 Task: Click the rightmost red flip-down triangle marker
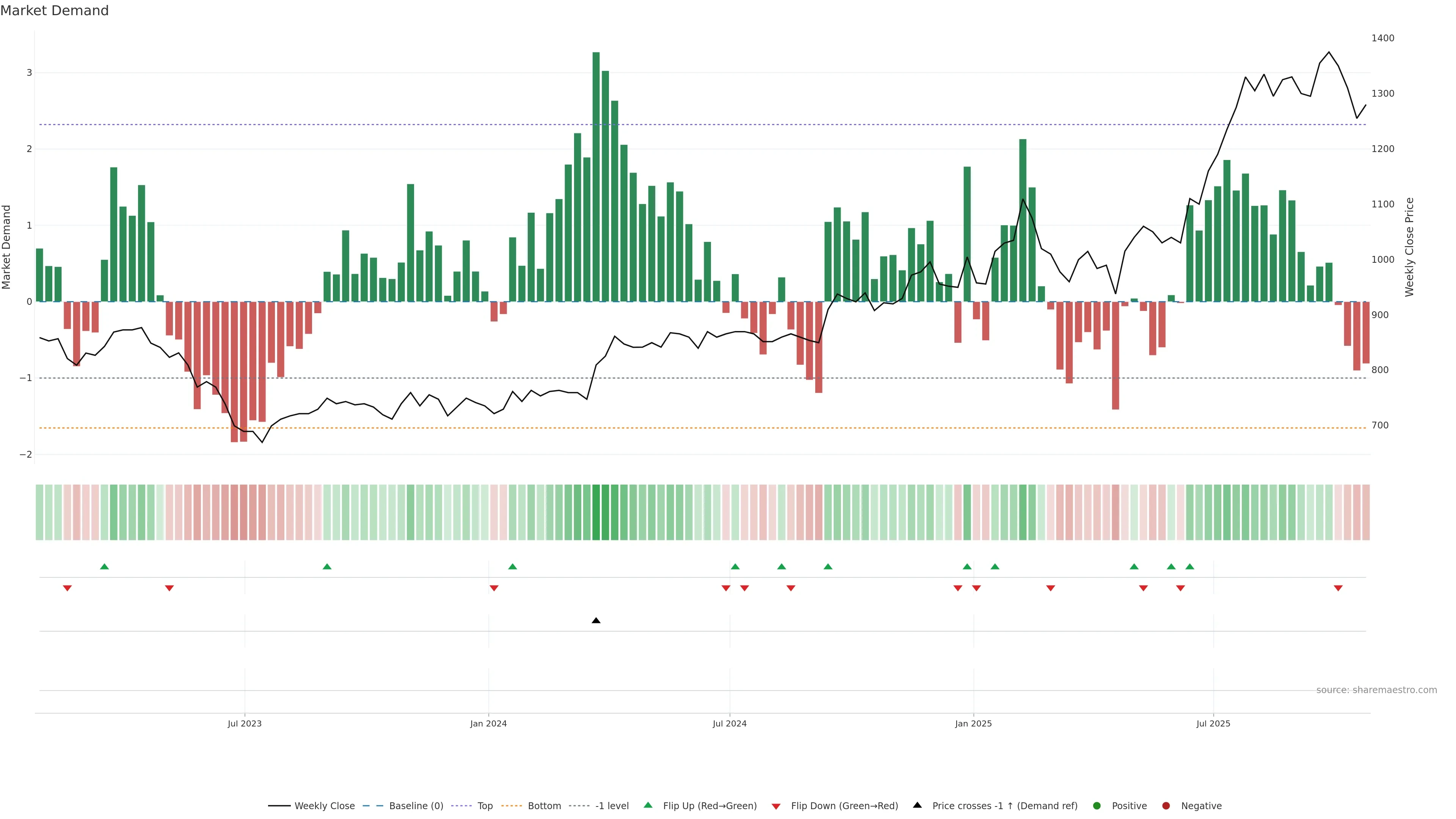coord(1338,588)
